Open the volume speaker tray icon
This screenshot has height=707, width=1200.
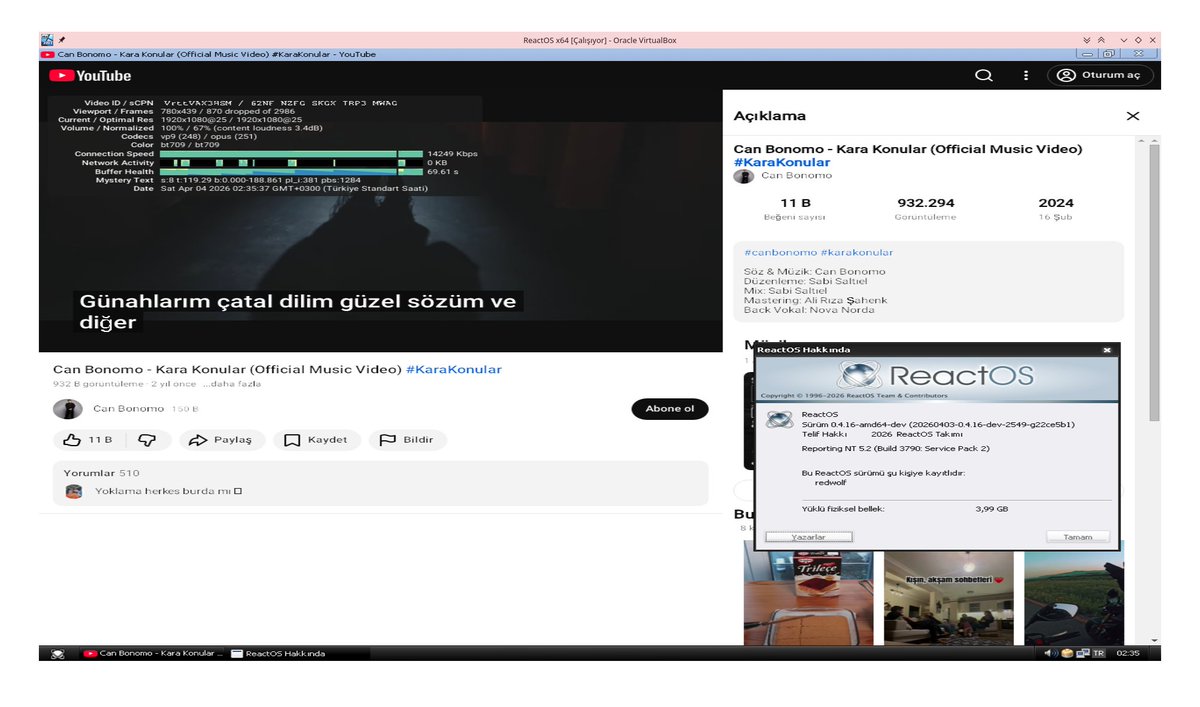(1050, 653)
